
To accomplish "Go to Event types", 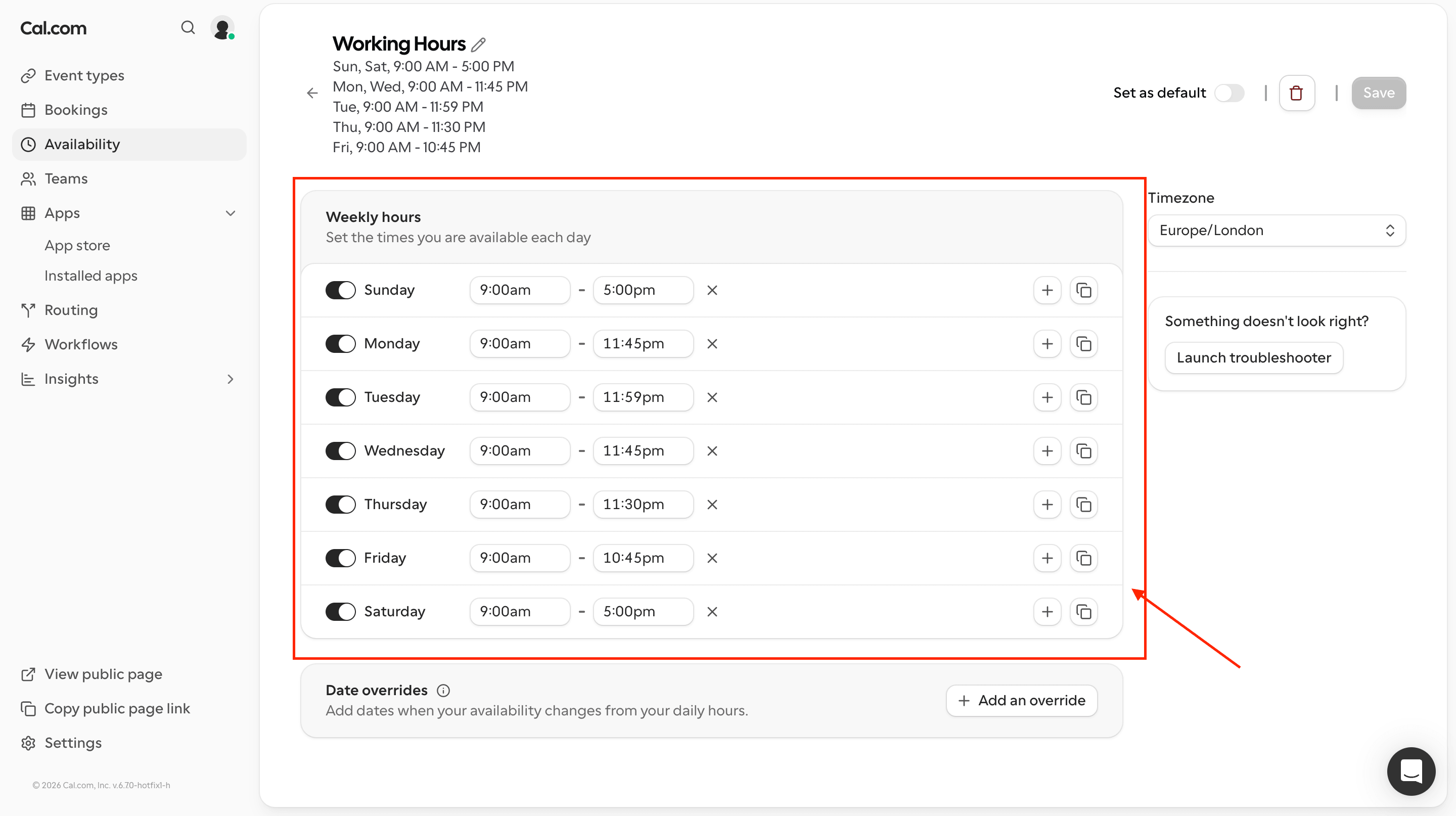I will point(129,75).
